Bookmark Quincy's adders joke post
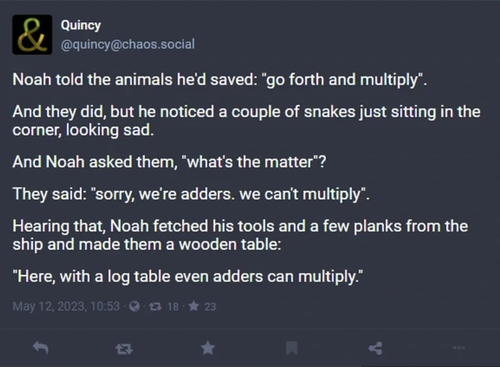 292,348
